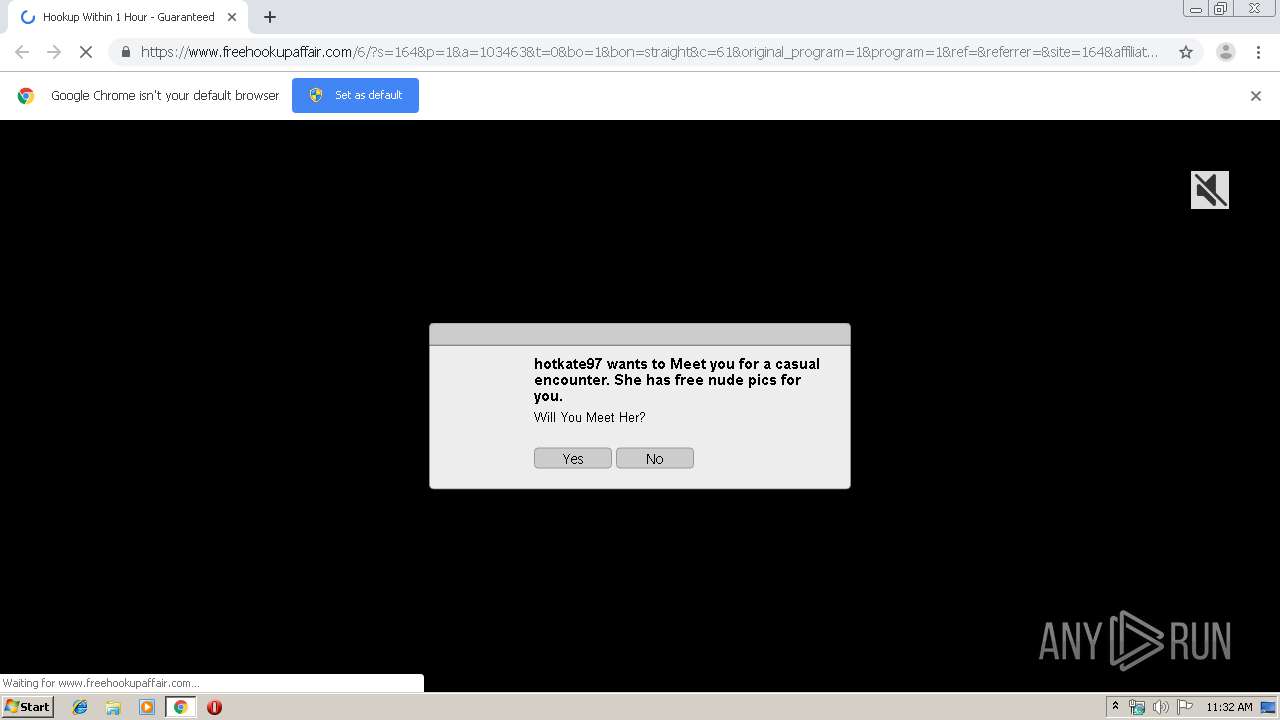Open network status tray icon
The image size is (1280, 720).
(1137, 707)
